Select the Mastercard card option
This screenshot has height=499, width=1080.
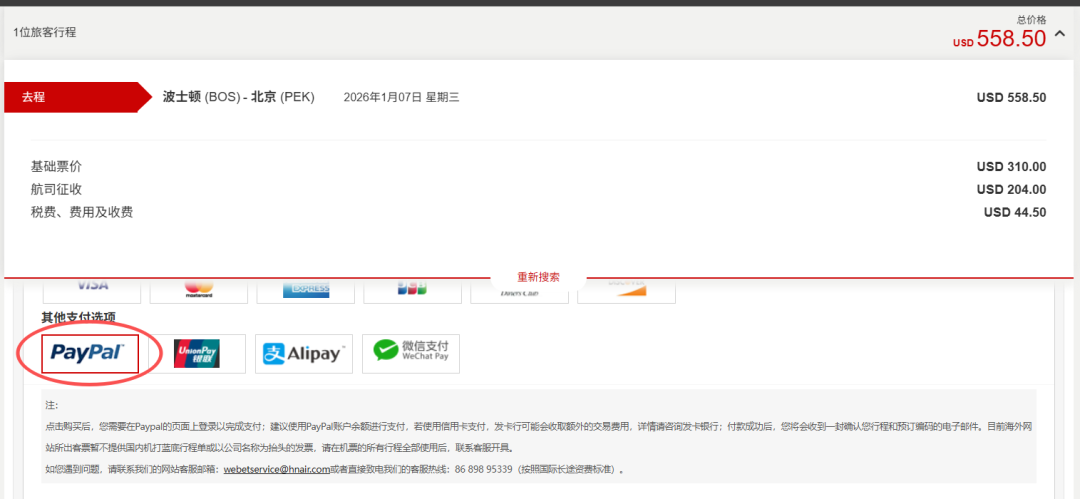(199, 290)
